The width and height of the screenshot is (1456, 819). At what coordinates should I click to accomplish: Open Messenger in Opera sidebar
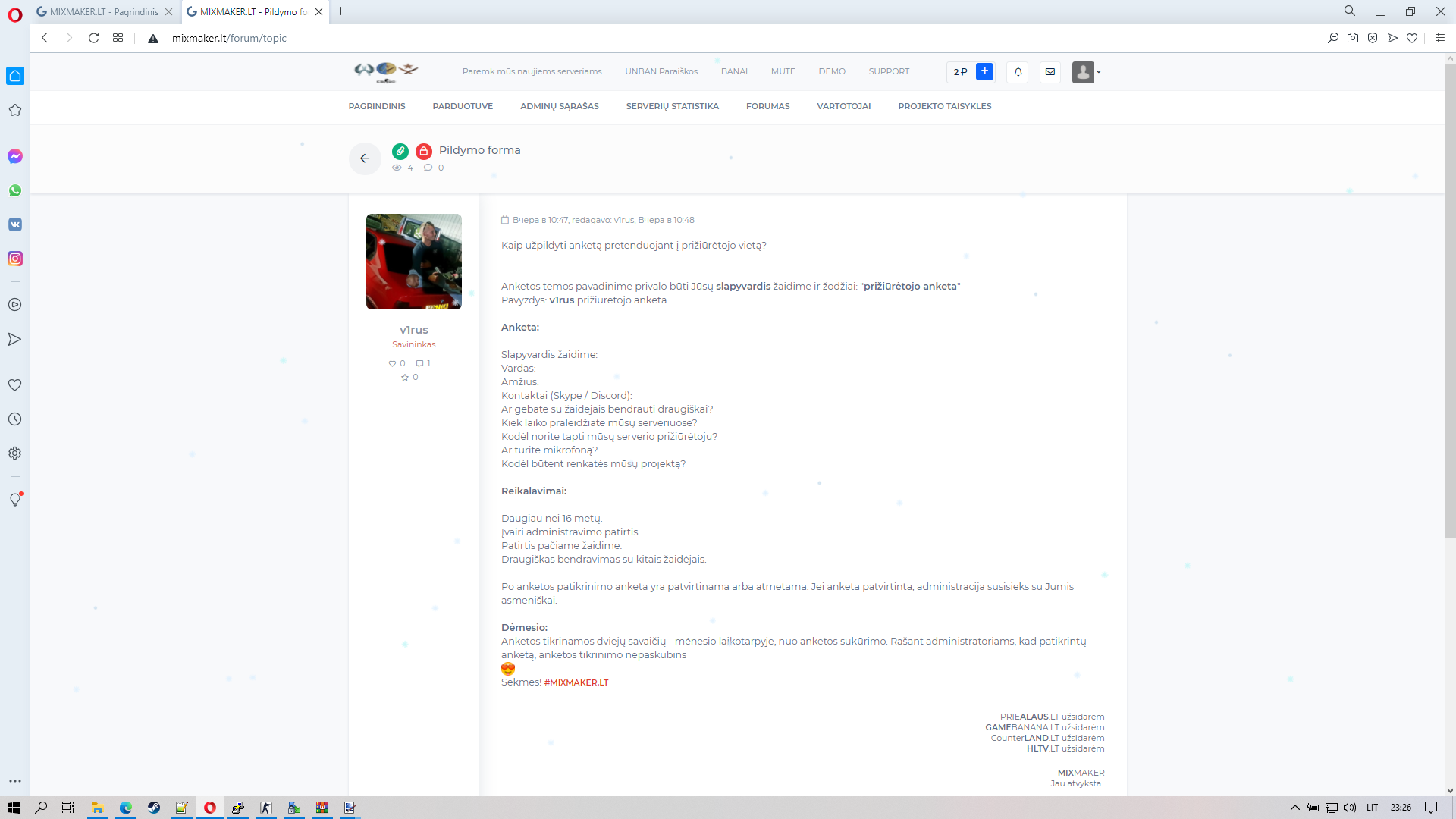coord(15,156)
